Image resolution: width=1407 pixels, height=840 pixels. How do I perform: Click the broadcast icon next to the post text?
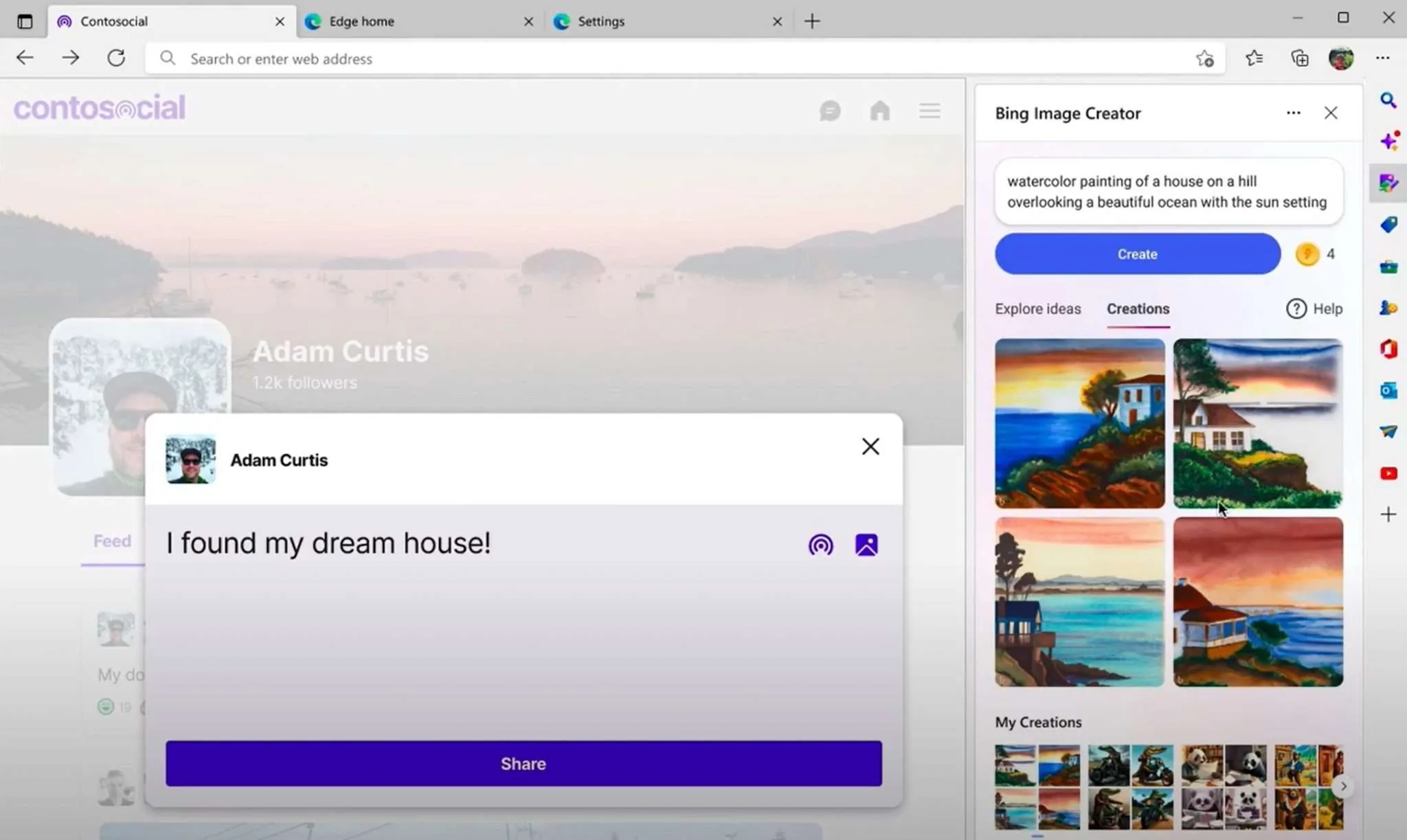[820, 544]
